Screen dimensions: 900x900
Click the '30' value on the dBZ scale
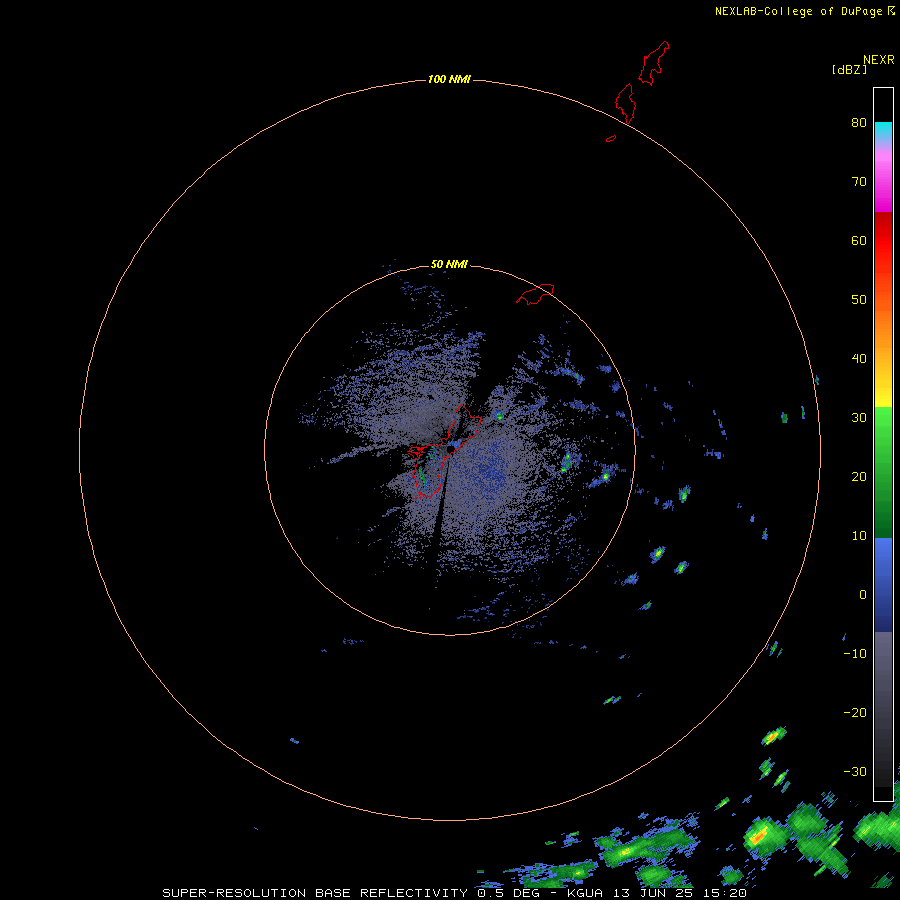859,417
